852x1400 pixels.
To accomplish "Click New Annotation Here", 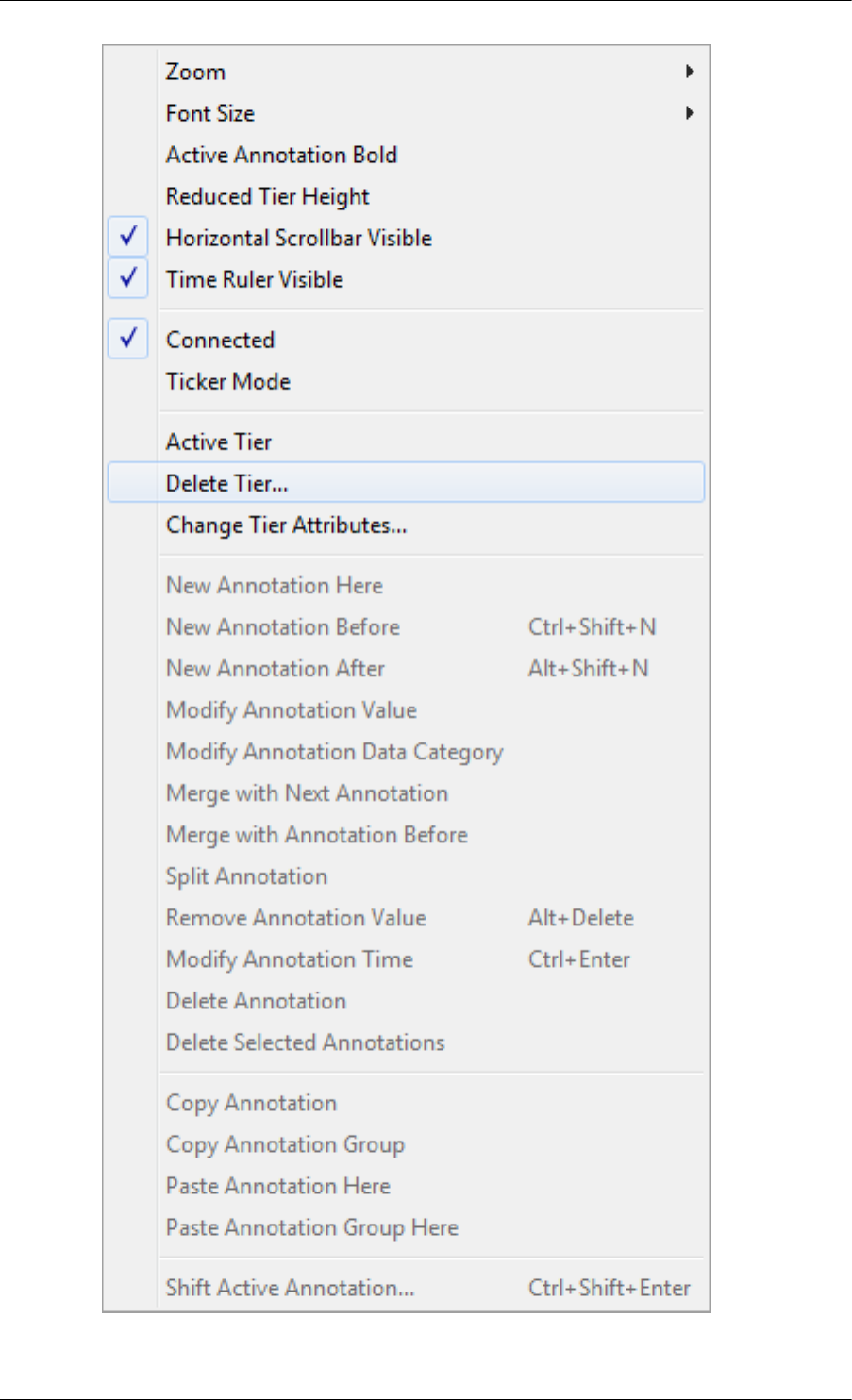I will click(274, 585).
